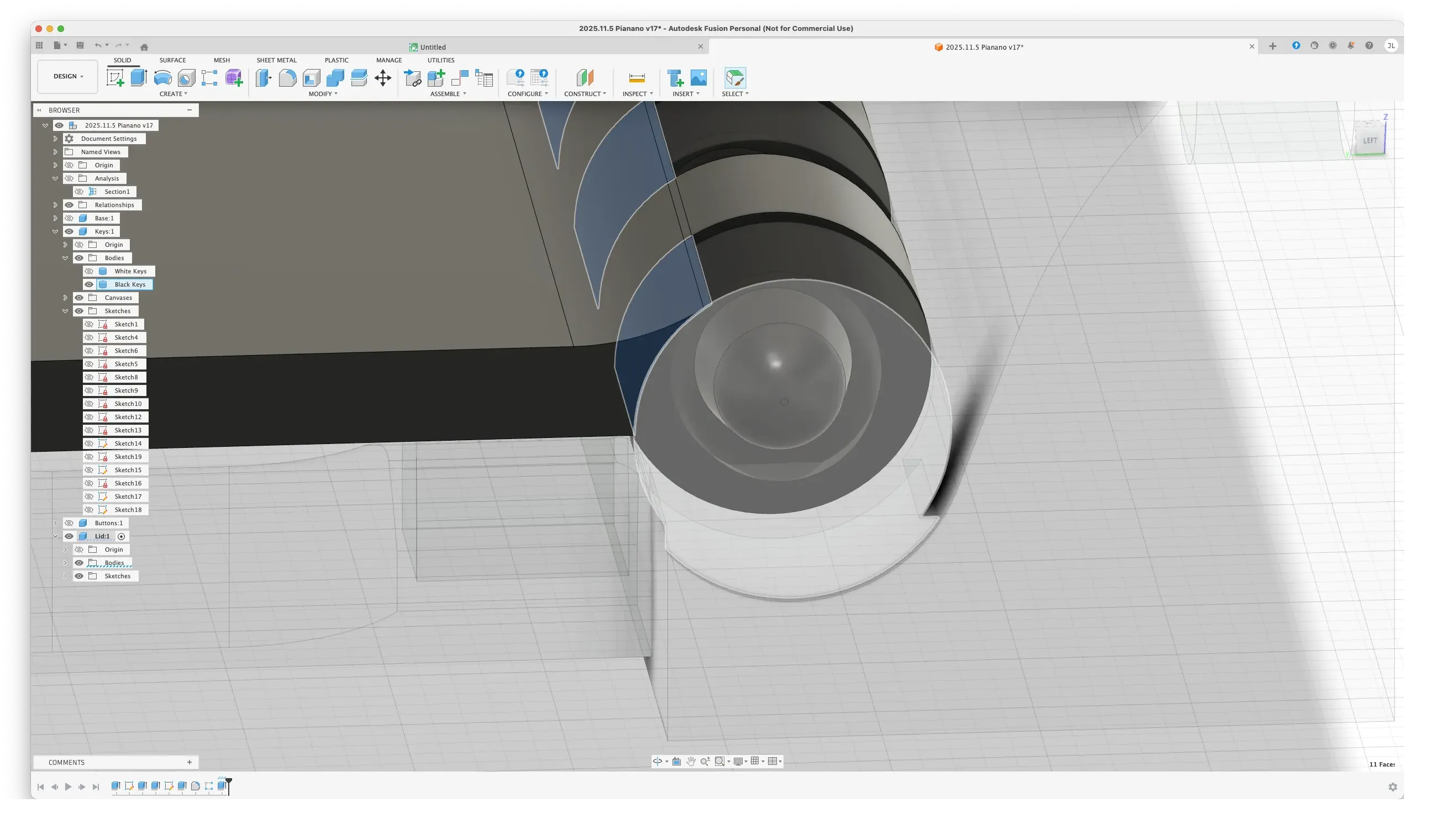Image resolution: width=1435 pixels, height=840 pixels.
Task: Open the DESIGN workspace dropdown
Action: tap(67, 76)
